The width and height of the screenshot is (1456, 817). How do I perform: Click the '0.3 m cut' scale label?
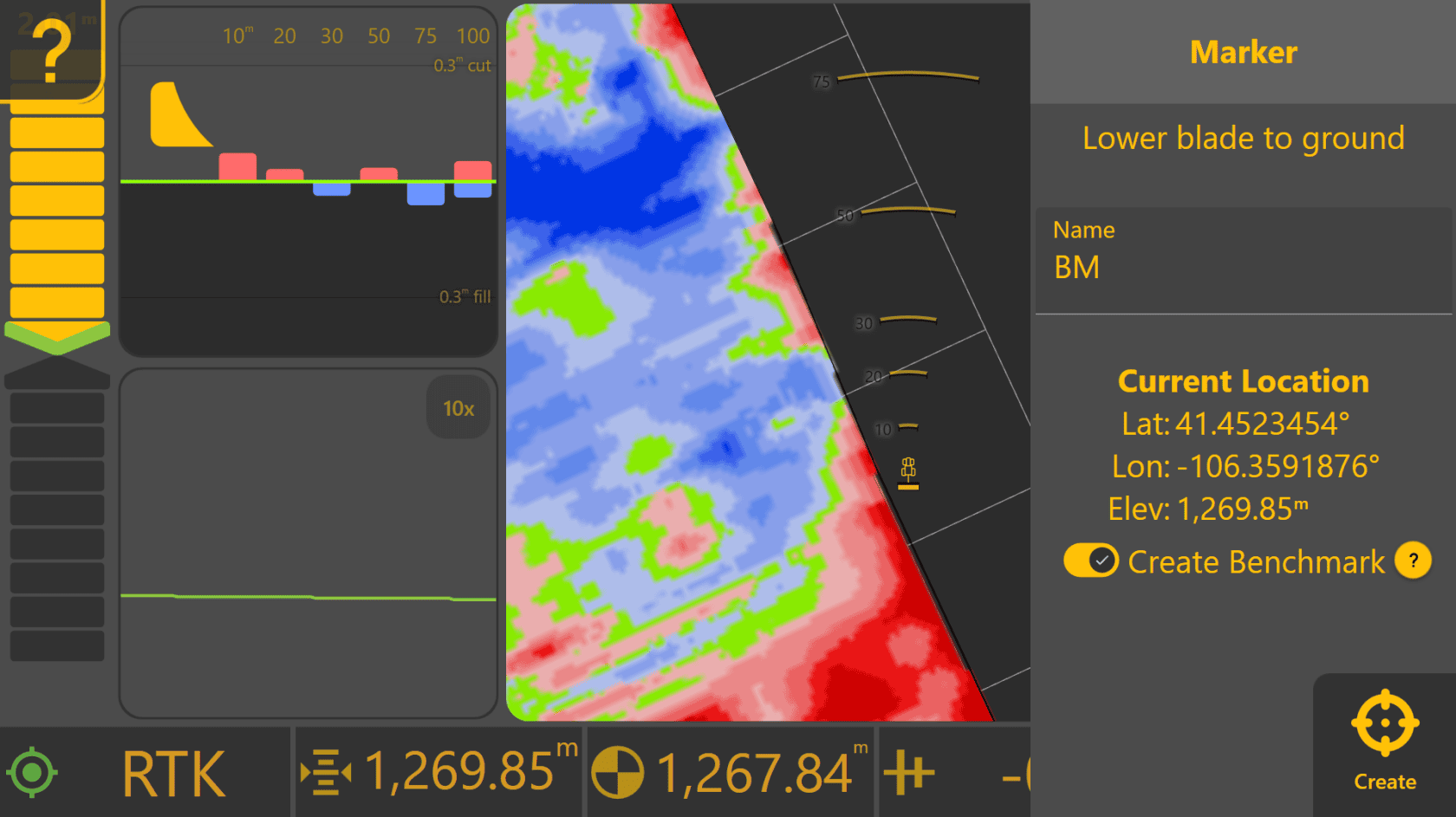pos(462,65)
